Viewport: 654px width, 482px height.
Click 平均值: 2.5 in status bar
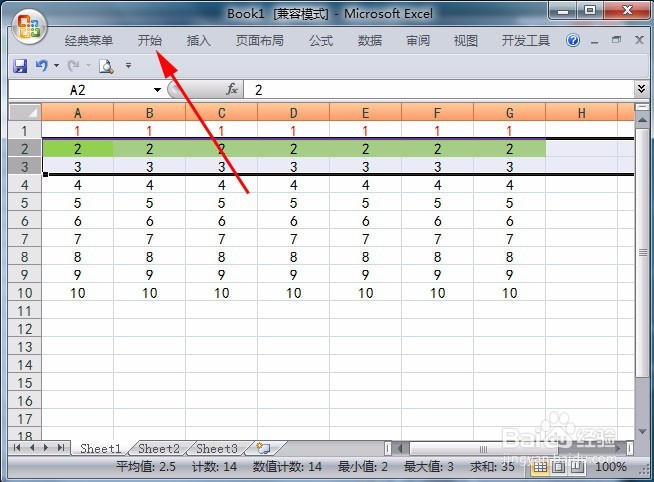(x=146, y=467)
